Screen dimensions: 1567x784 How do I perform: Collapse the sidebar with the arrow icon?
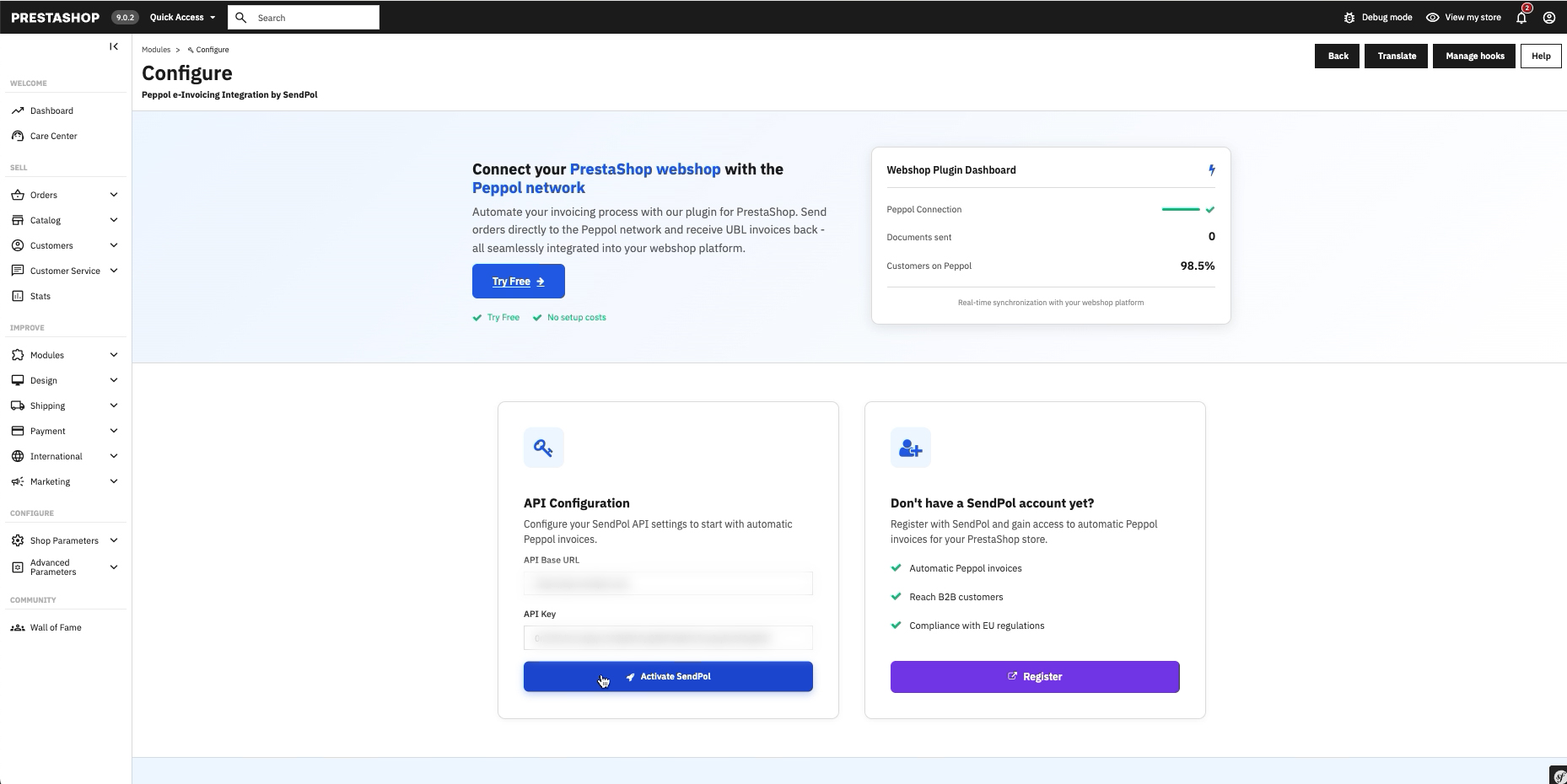coord(114,46)
